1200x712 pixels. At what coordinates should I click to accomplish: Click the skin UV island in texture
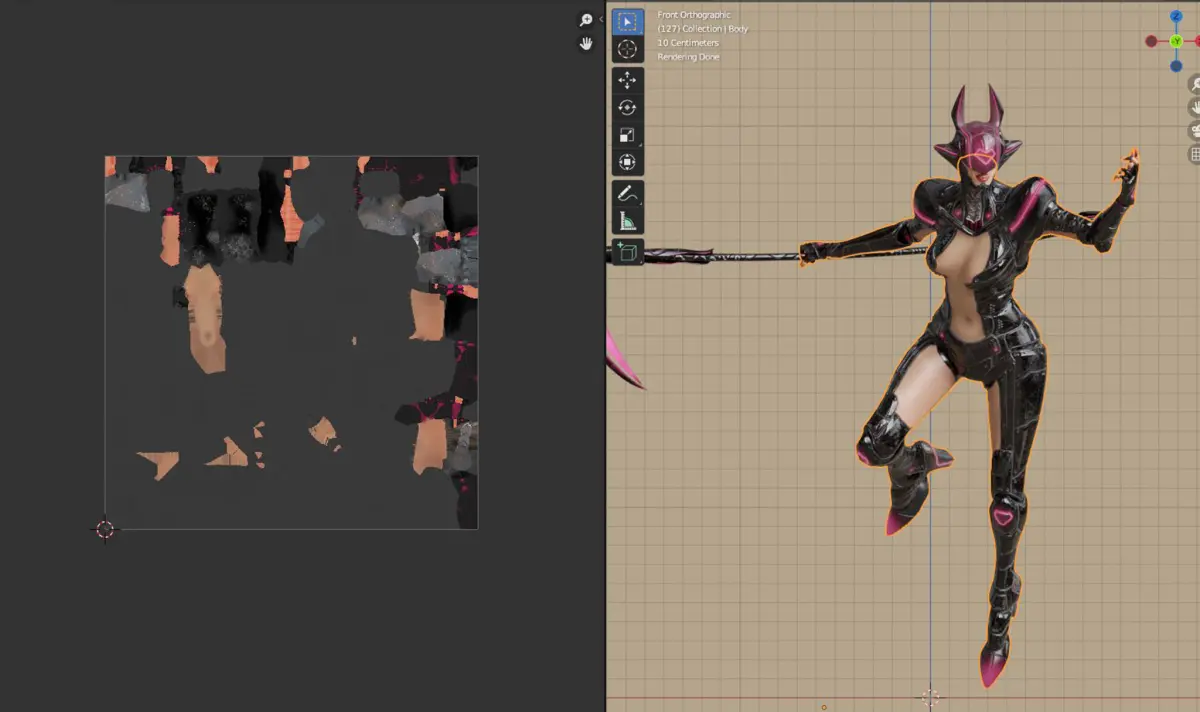point(206,320)
